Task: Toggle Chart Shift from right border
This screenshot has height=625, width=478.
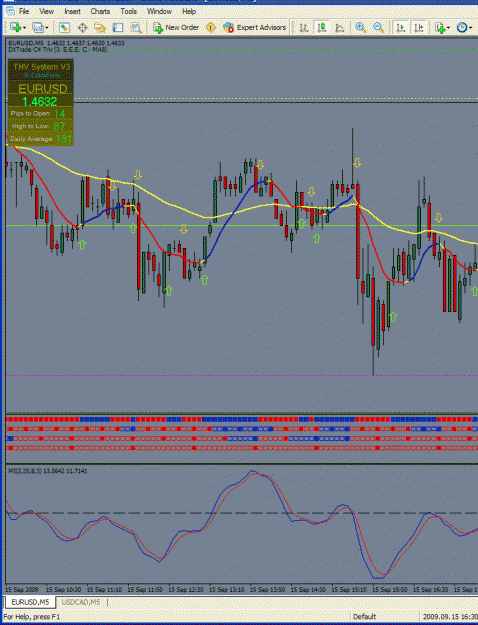Action: (419, 28)
